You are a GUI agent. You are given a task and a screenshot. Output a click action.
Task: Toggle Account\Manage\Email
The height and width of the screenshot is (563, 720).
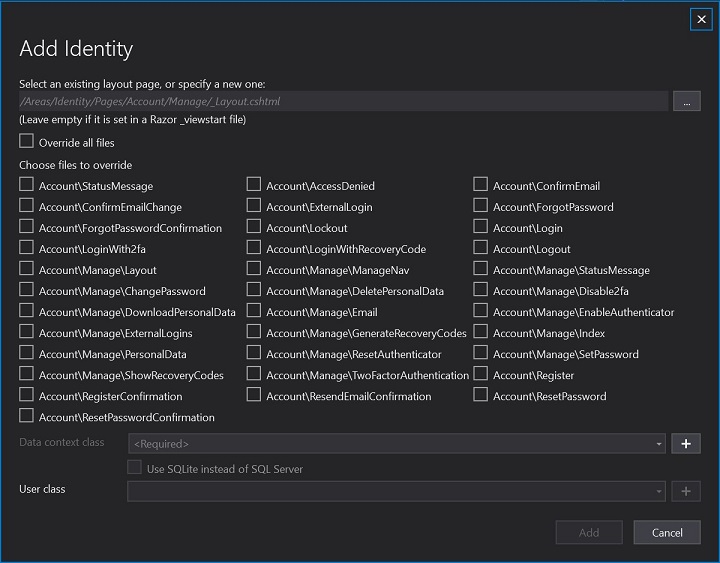pyautogui.click(x=253, y=310)
